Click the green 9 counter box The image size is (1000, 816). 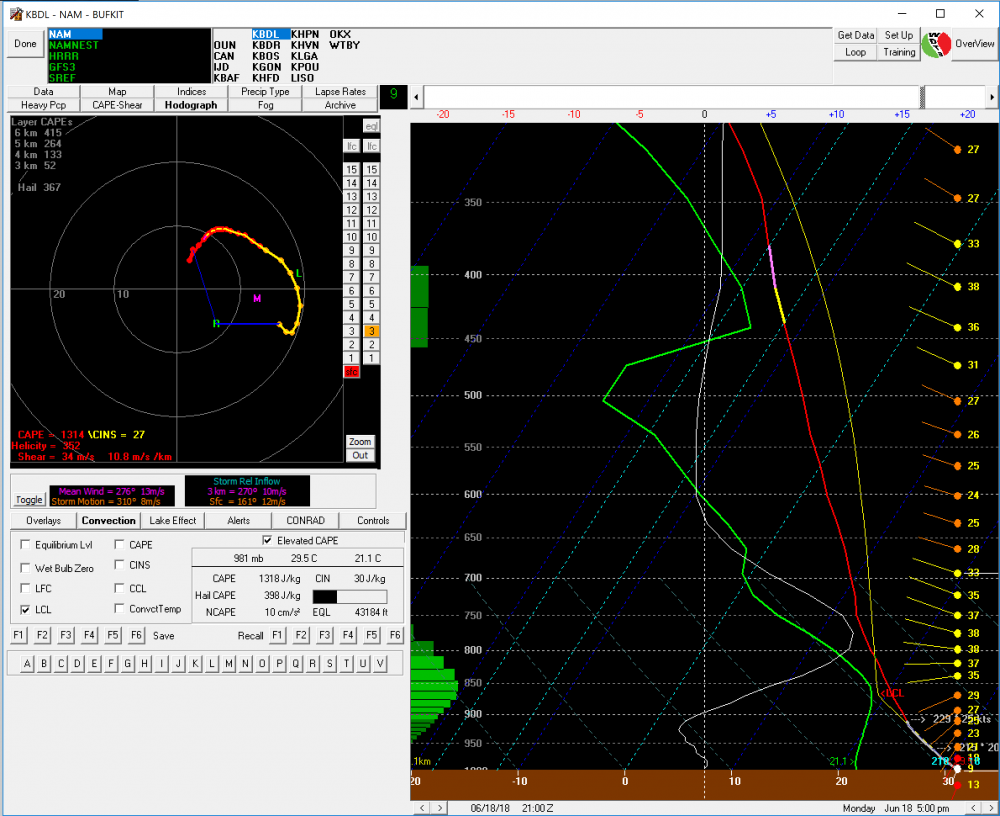pyautogui.click(x=393, y=96)
